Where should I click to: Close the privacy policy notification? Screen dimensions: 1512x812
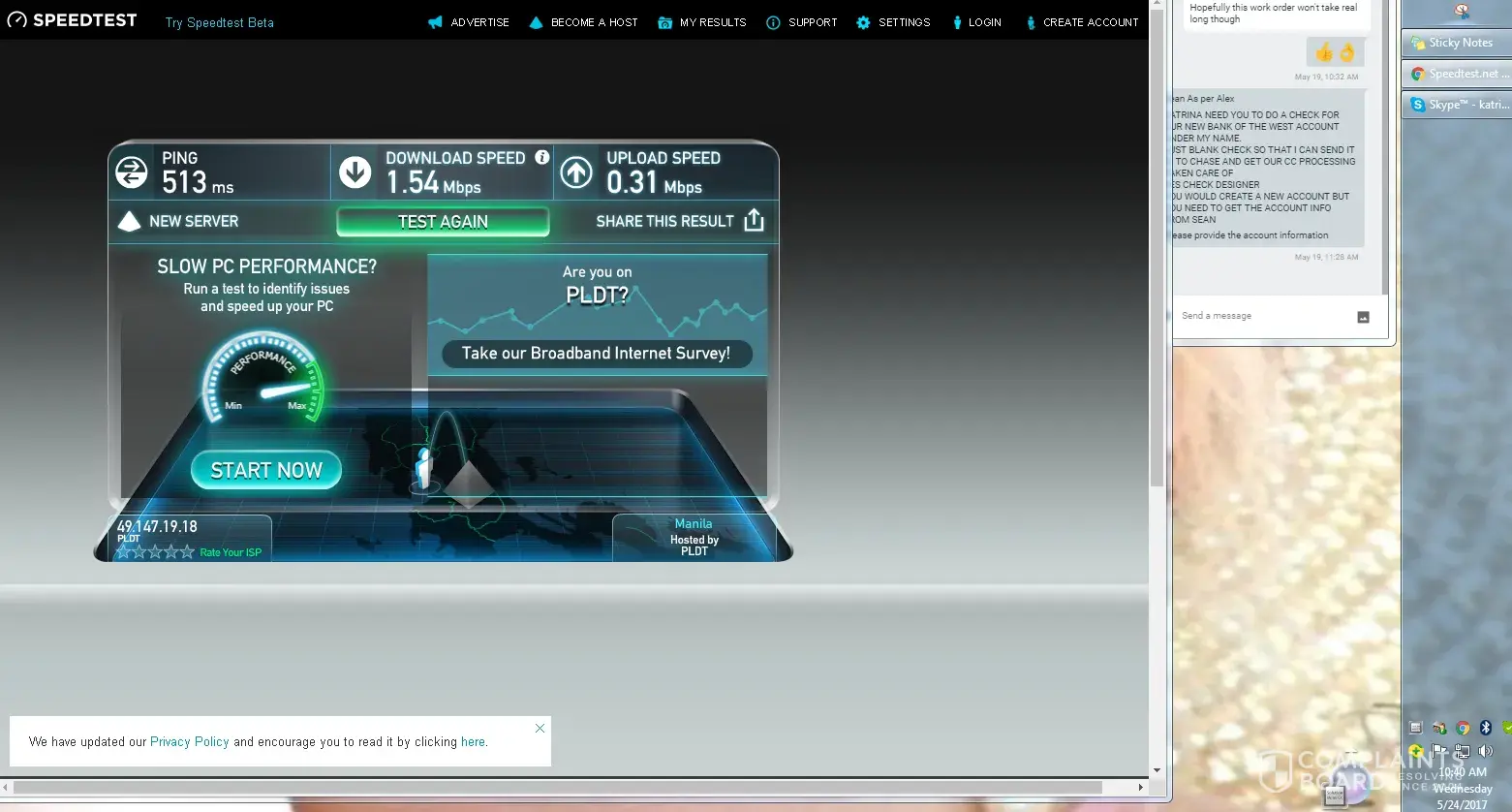(x=540, y=728)
